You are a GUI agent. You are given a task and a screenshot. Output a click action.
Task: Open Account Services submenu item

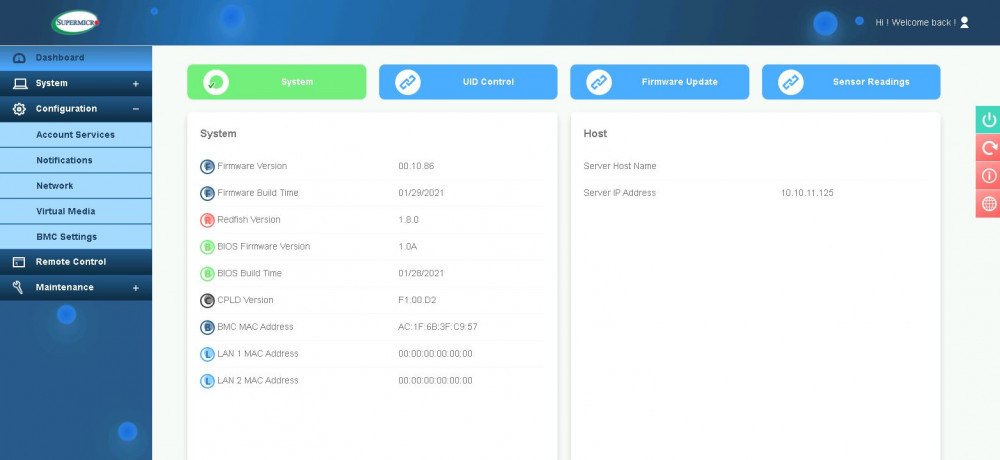76,135
